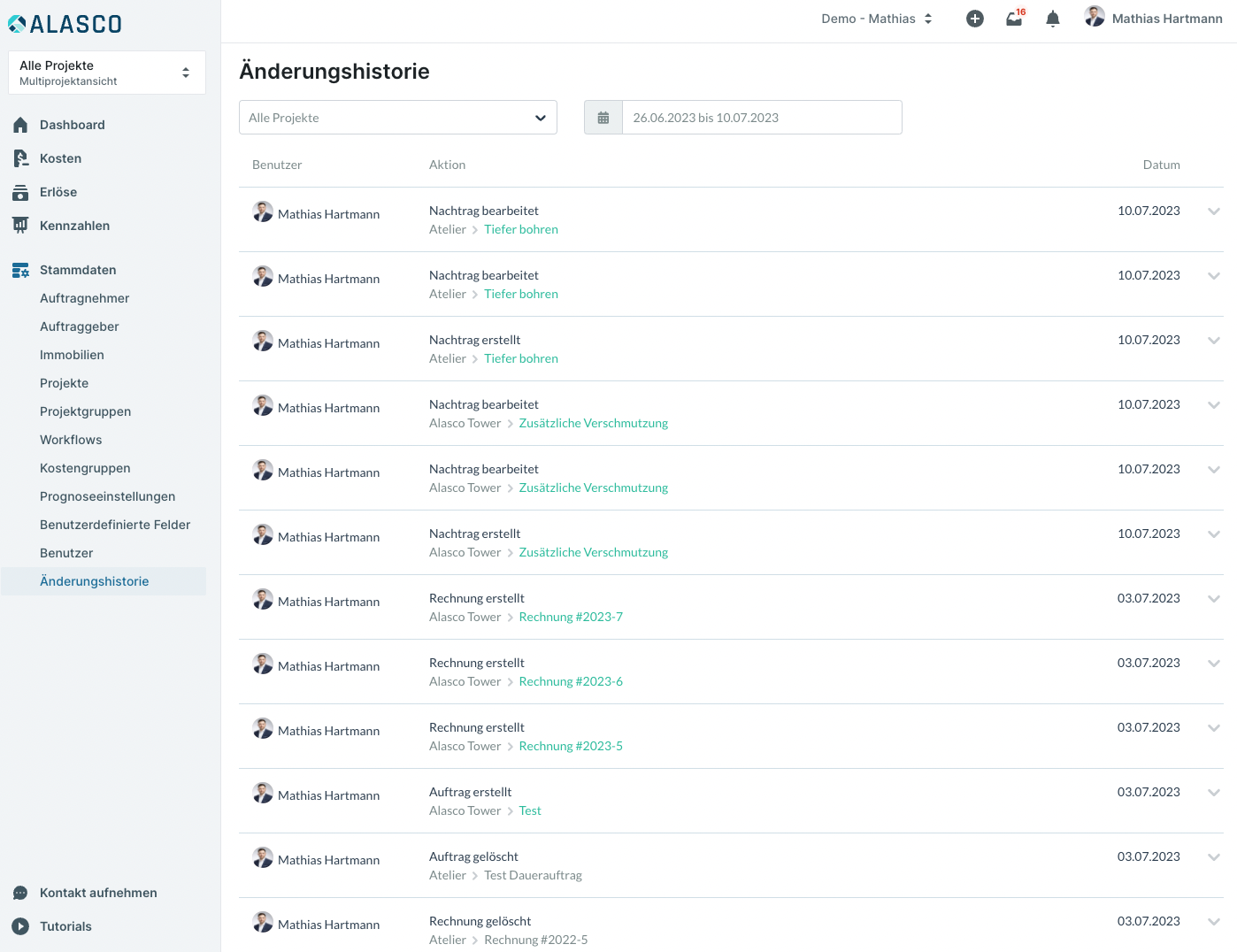
Task: Go to Auftragnehmer in Stammdaten
Action: (84, 298)
